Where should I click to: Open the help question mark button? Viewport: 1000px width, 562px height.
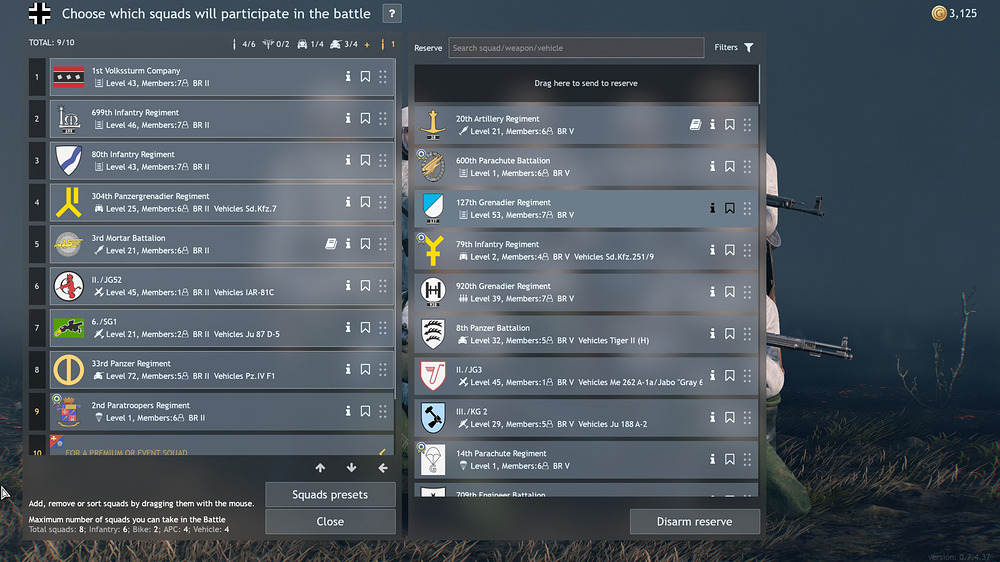coord(392,13)
